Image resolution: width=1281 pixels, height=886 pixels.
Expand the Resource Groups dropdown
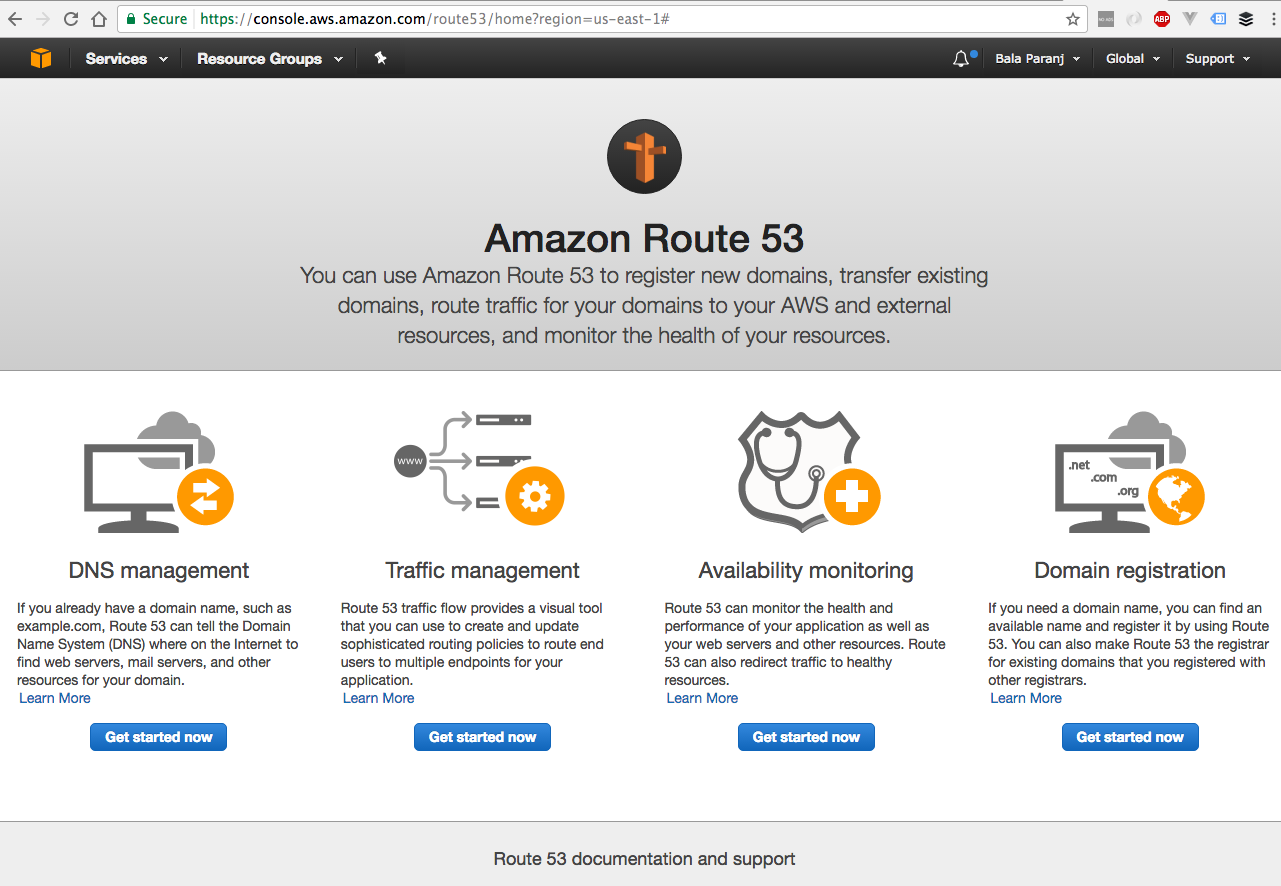click(270, 59)
